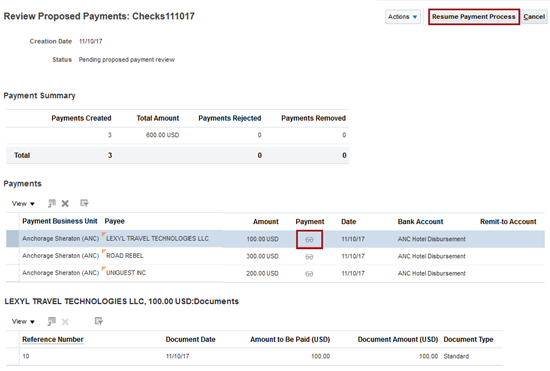550x371 pixels.
Task: Click freeze icon in Payments toolbar
Action: 52,203
